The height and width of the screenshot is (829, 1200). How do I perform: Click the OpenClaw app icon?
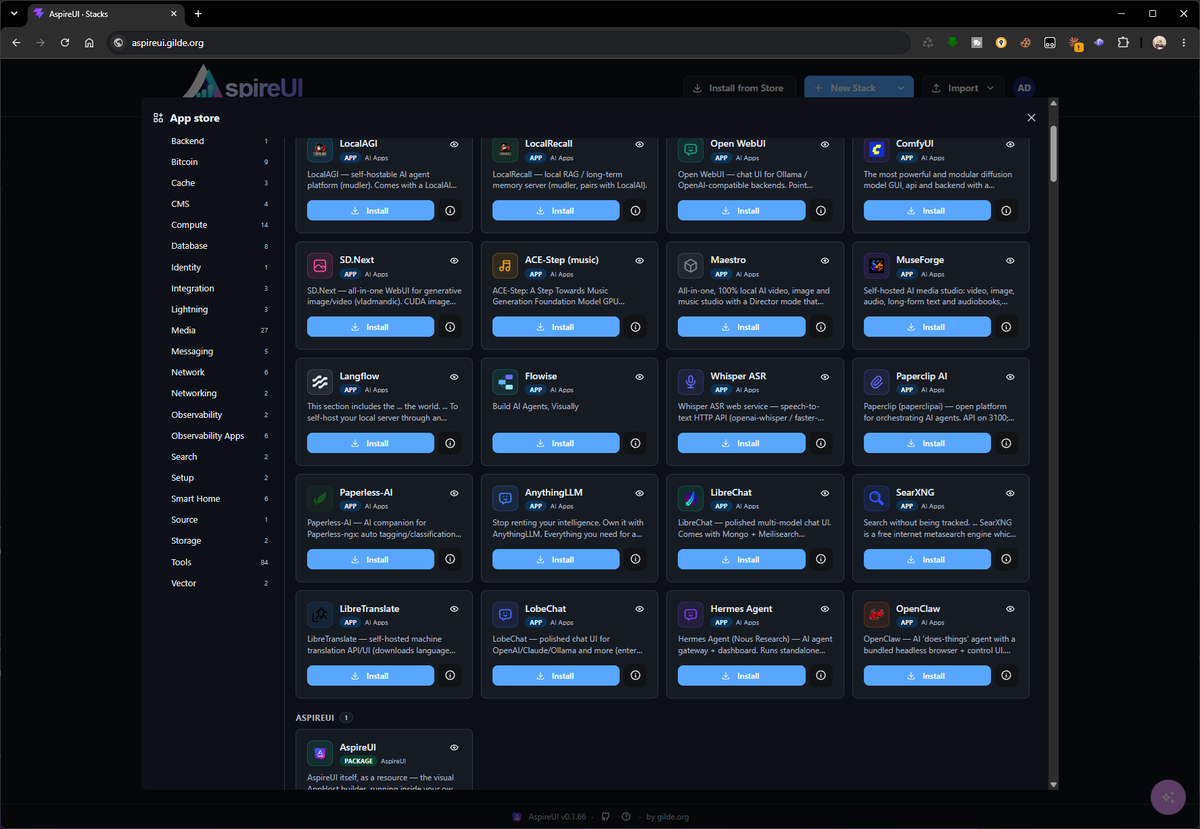[876, 614]
